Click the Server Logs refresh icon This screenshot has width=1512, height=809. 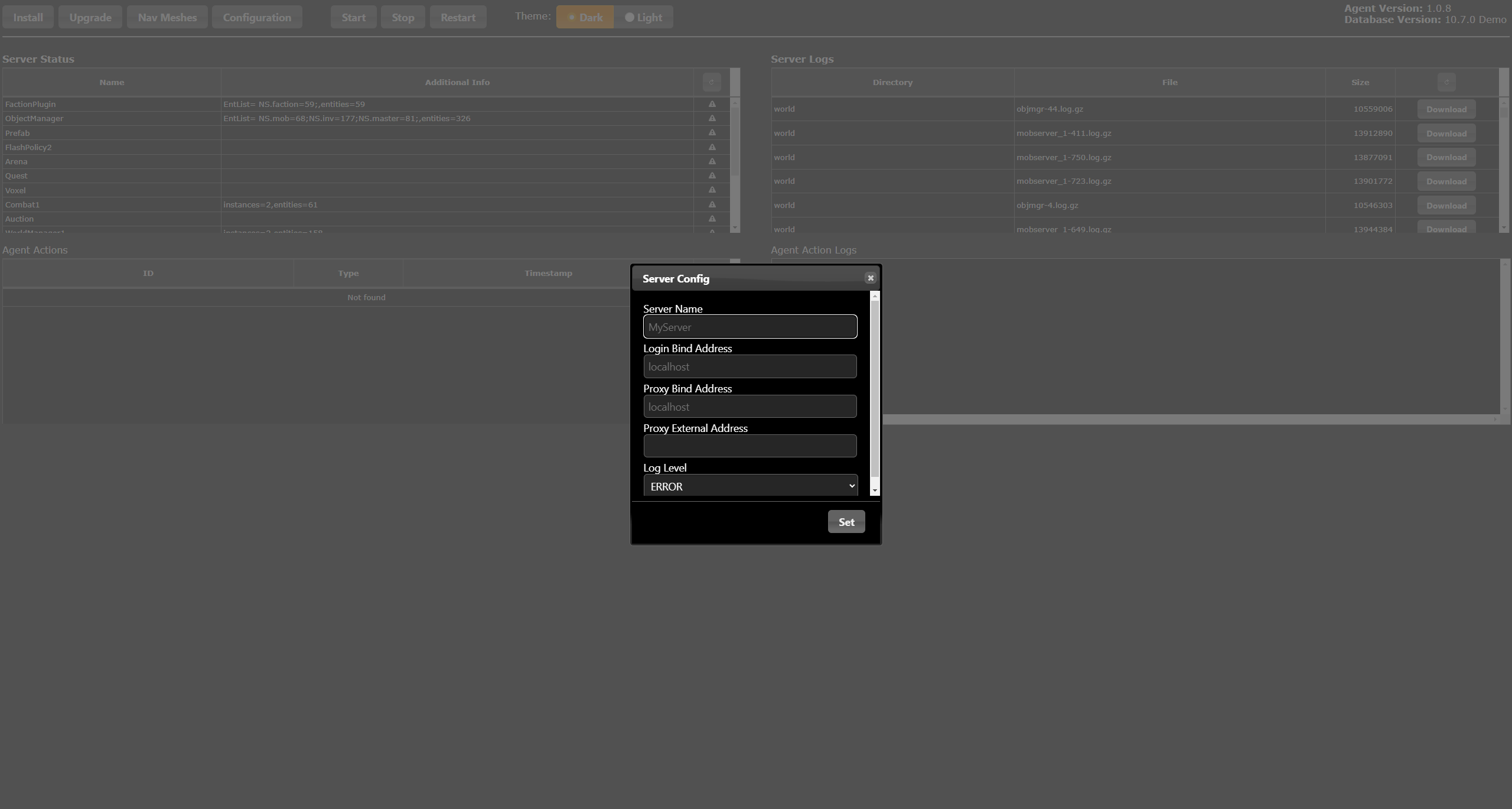[x=1446, y=82]
